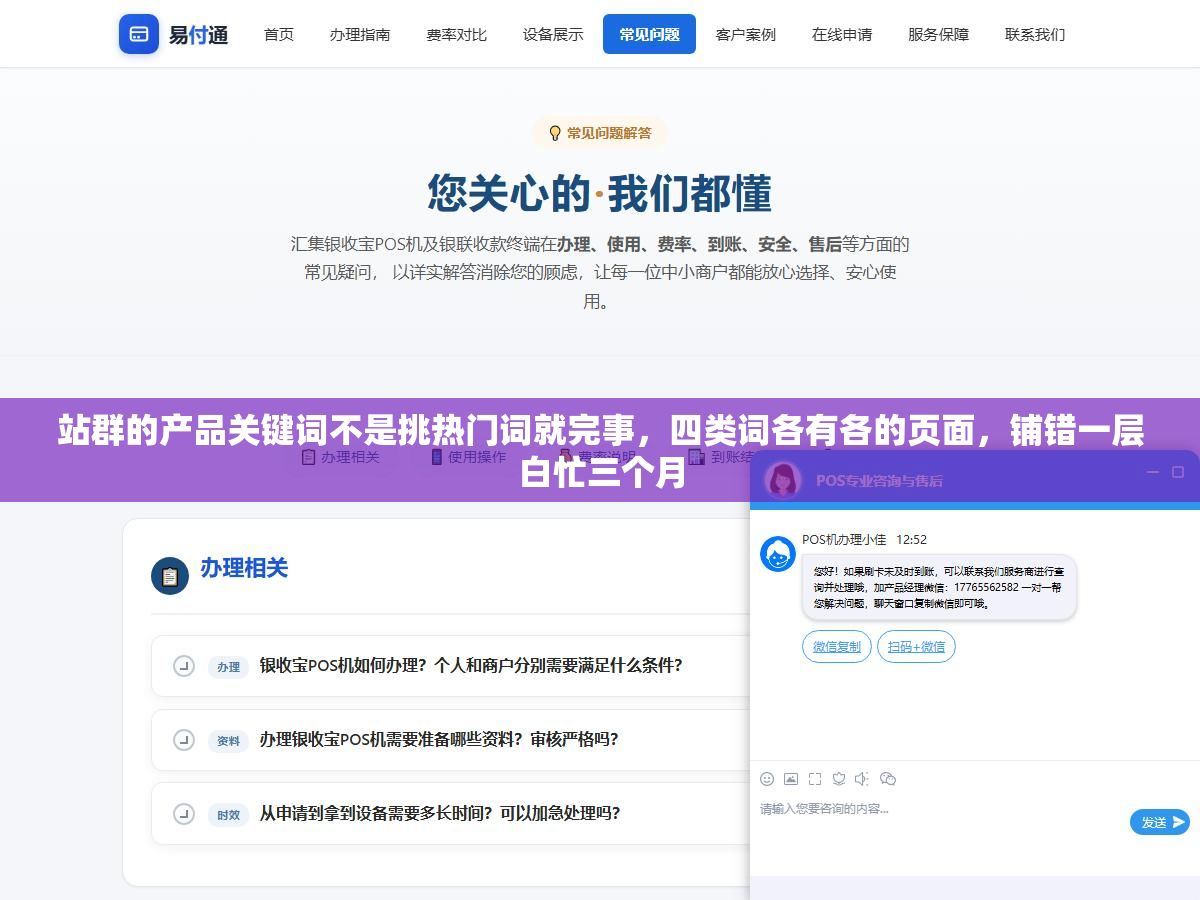Switch to the 使用操作 category tab
This screenshot has height=900, width=1200.
click(468, 457)
